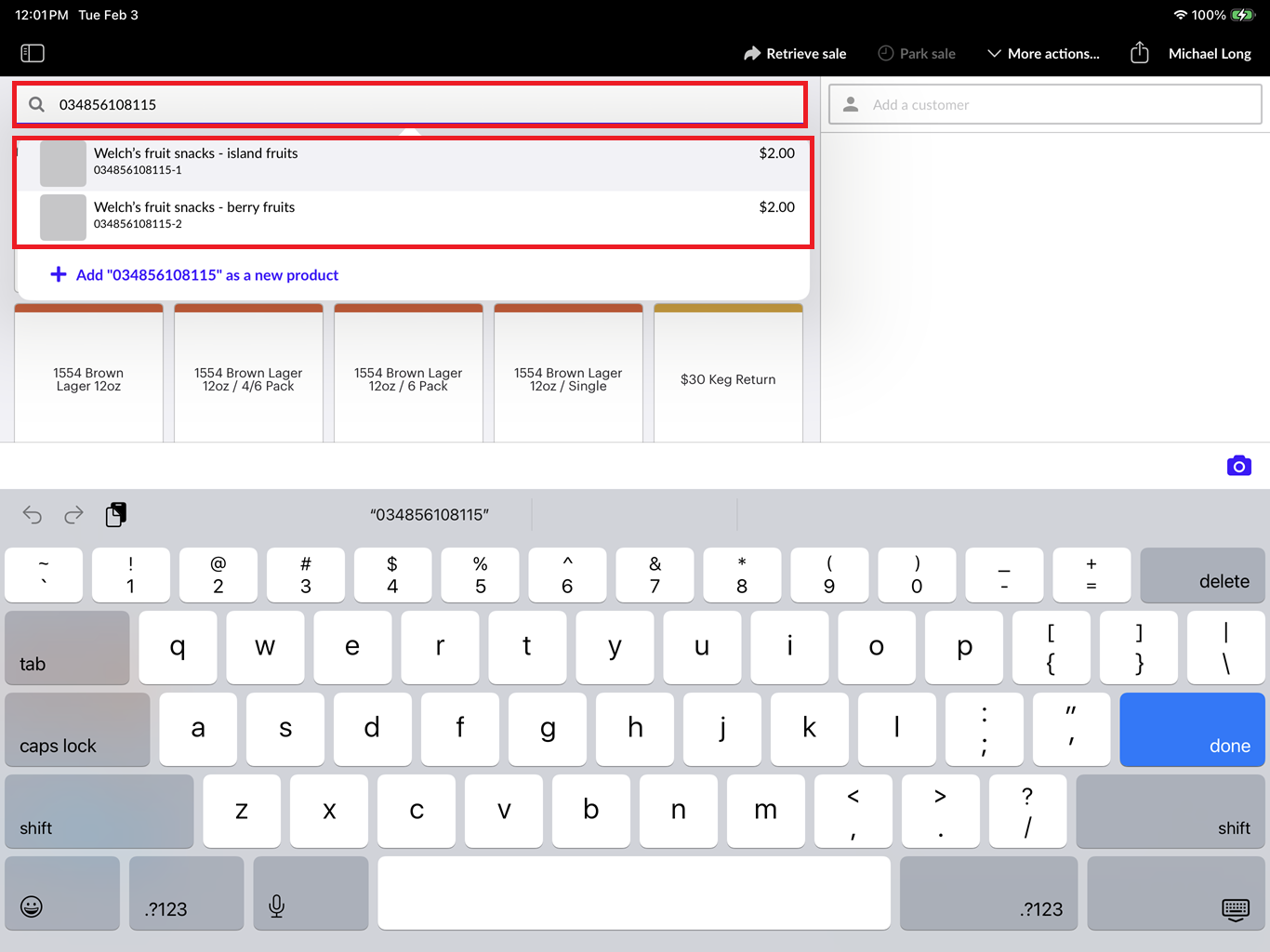Tap the Wi-Fi status icon
The width and height of the screenshot is (1270, 952).
pos(1181,15)
